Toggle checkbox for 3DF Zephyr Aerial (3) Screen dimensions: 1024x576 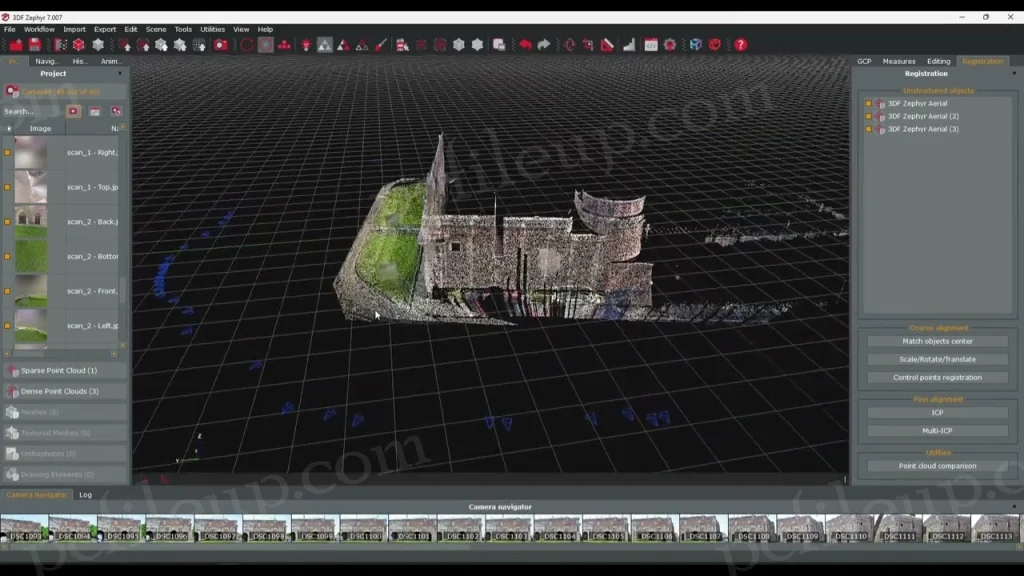pos(869,129)
